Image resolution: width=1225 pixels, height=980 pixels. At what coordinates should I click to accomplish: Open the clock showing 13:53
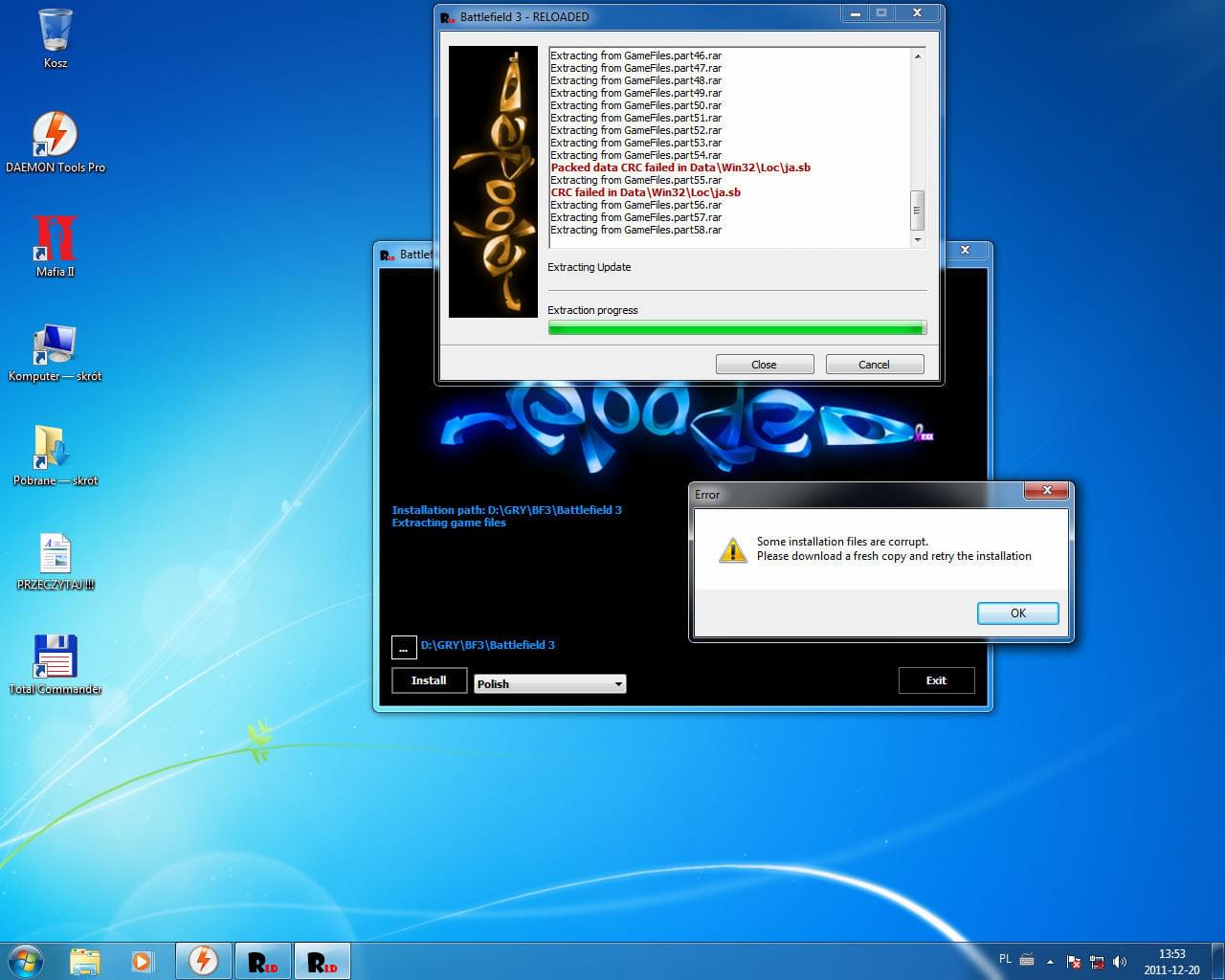point(1171,954)
